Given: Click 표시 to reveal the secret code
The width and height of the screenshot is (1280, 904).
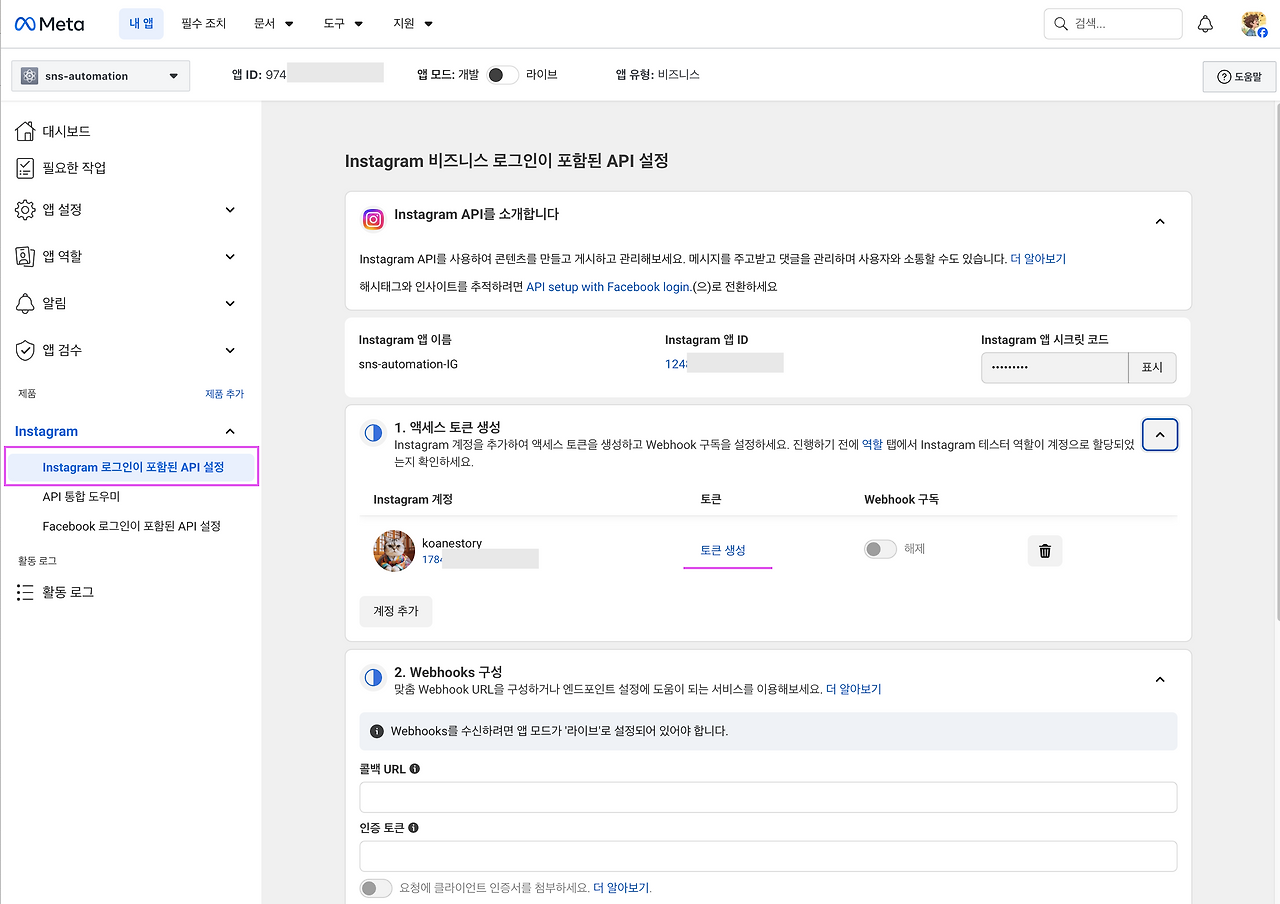Looking at the screenshot, I should coord(1152,368).
